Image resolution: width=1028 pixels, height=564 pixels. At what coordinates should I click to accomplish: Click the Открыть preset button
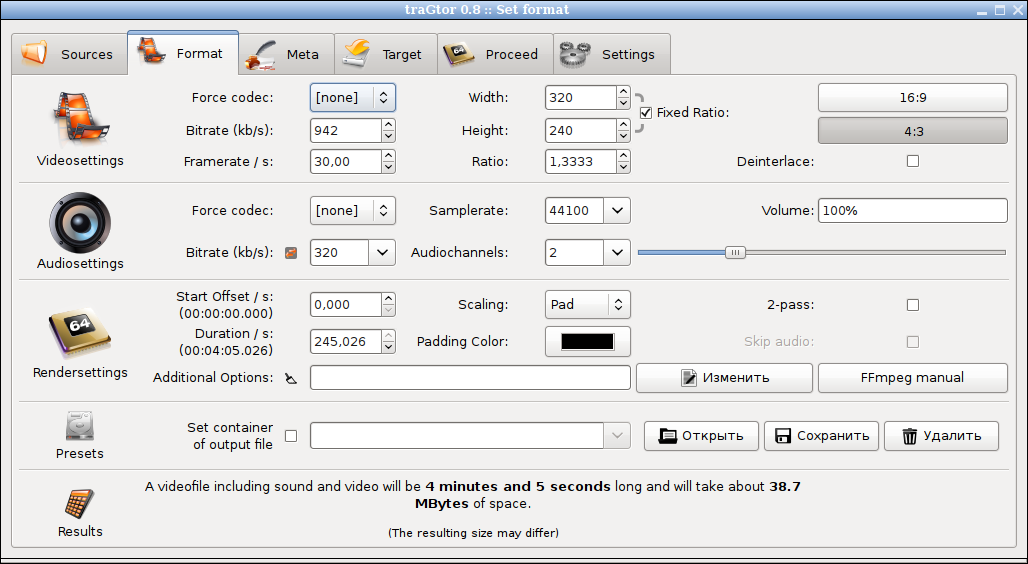(702, 436)
